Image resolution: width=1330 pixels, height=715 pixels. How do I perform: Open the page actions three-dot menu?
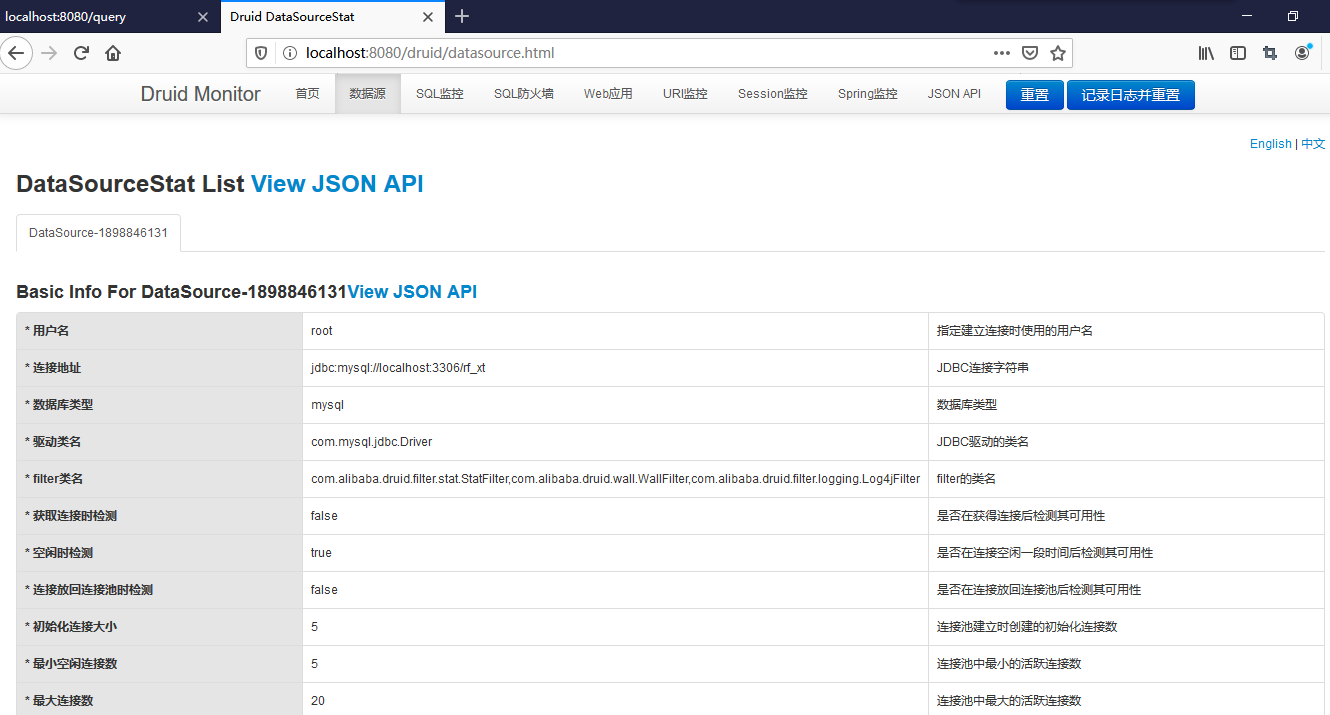click(x=1001, y=53)
